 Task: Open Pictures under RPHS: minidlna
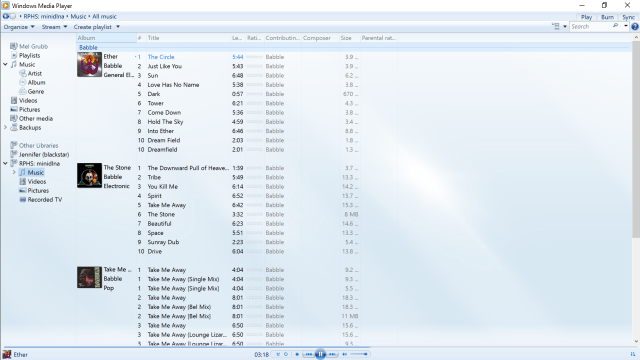tap(34, 191)
